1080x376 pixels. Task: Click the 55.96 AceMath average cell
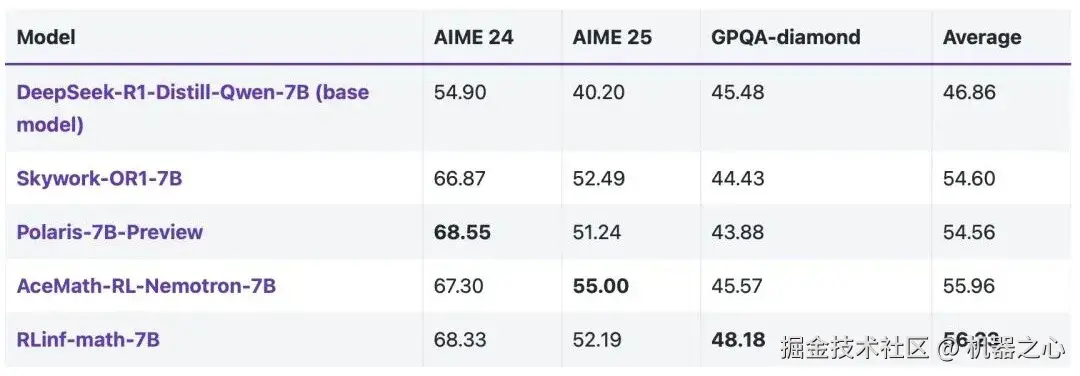point(969,285)
